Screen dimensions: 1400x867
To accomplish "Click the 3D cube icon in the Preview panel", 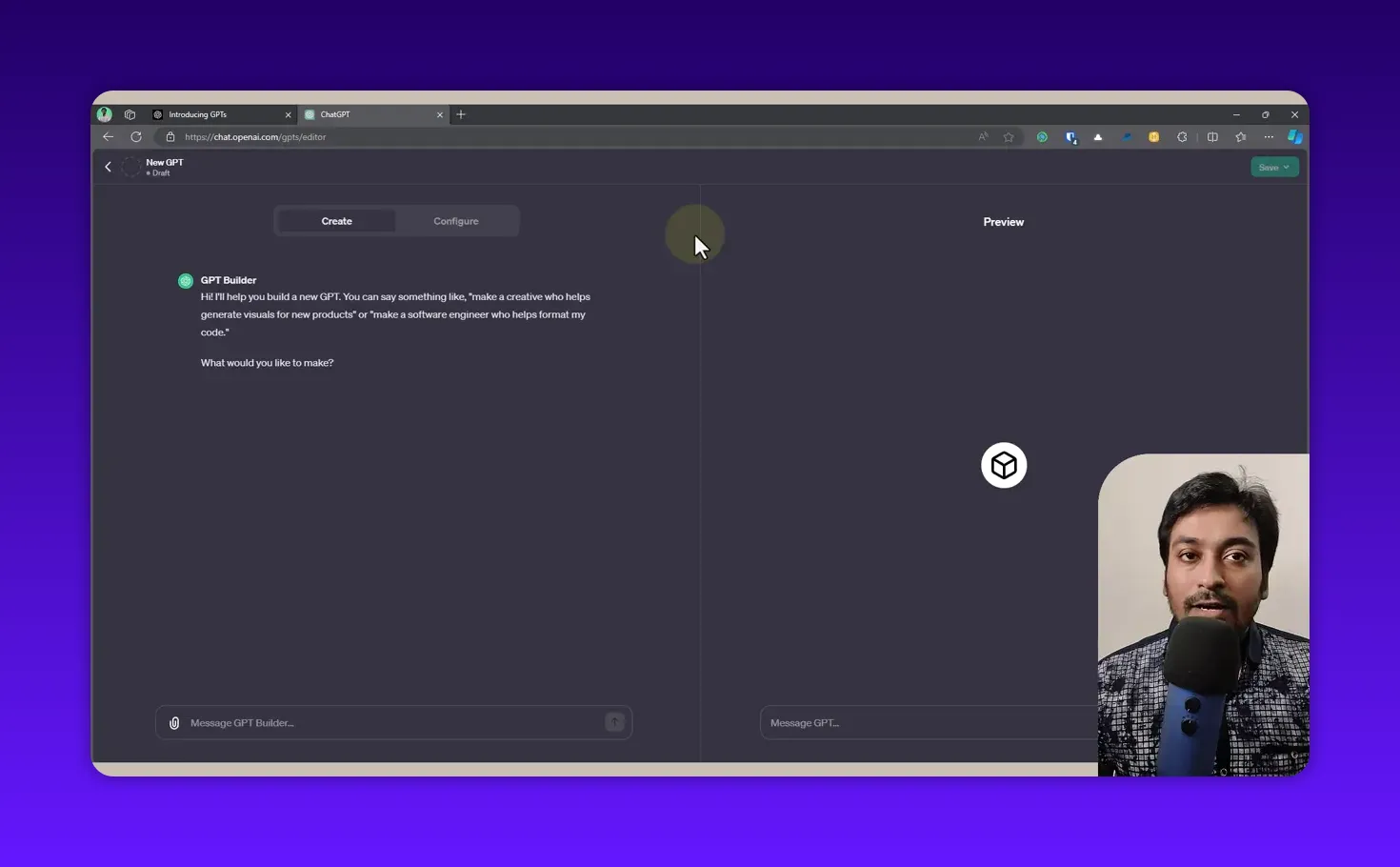I will click(1003, 465).
